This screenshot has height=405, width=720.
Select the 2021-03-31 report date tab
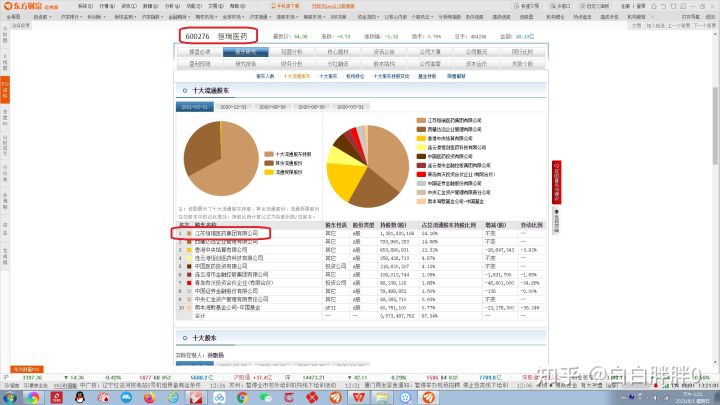coord(195,107)
